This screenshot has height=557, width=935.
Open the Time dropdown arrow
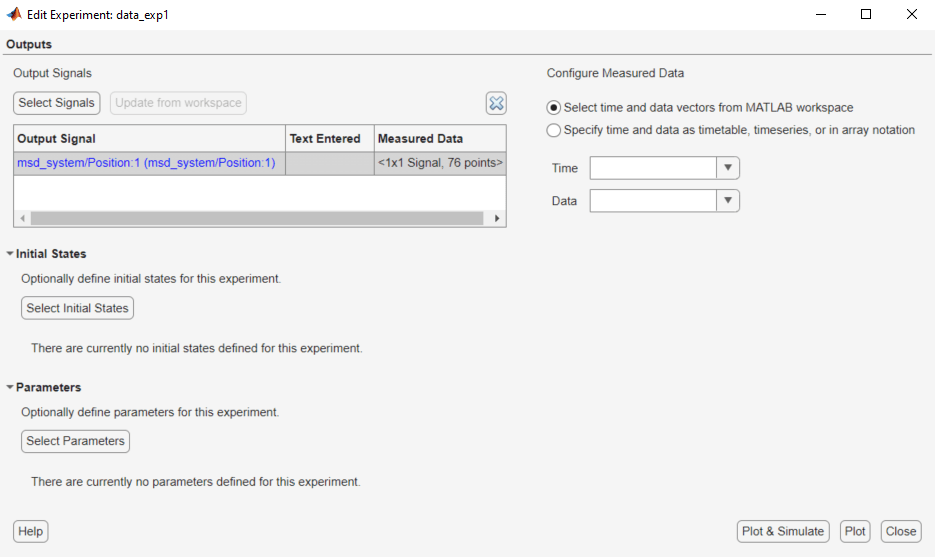coord(728,168)
